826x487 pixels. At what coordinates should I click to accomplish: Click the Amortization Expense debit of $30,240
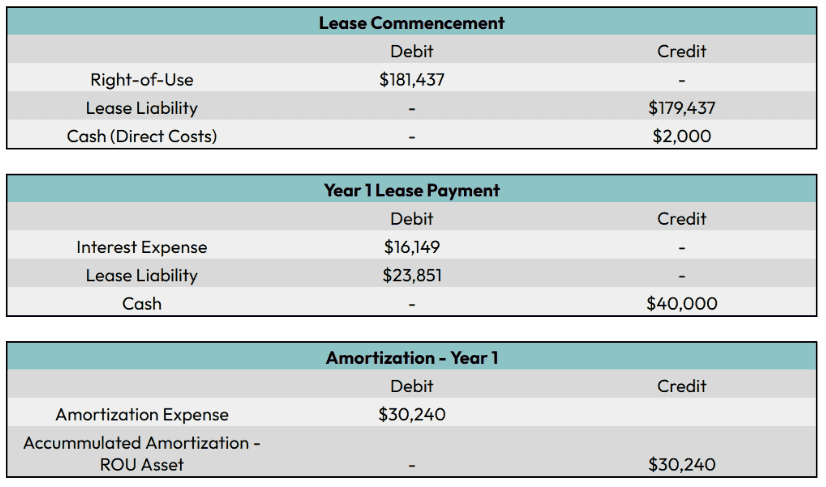pos(412,414)
